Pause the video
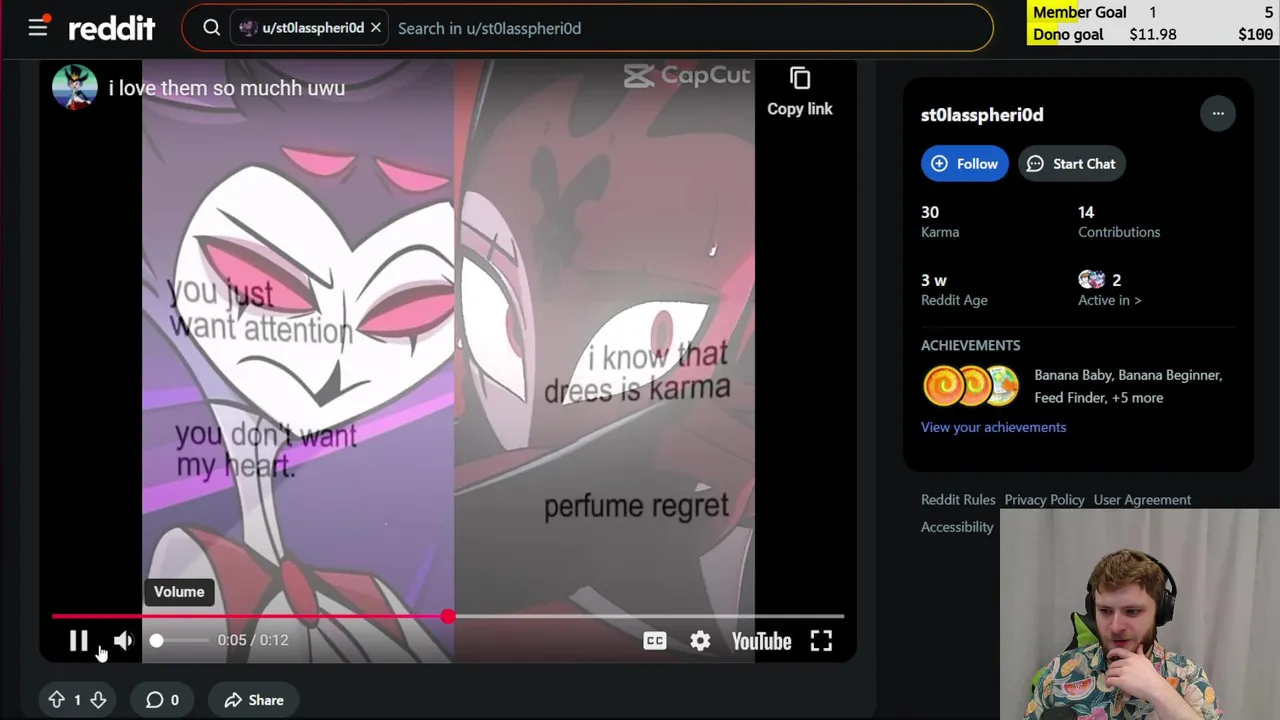 (78, 641)
